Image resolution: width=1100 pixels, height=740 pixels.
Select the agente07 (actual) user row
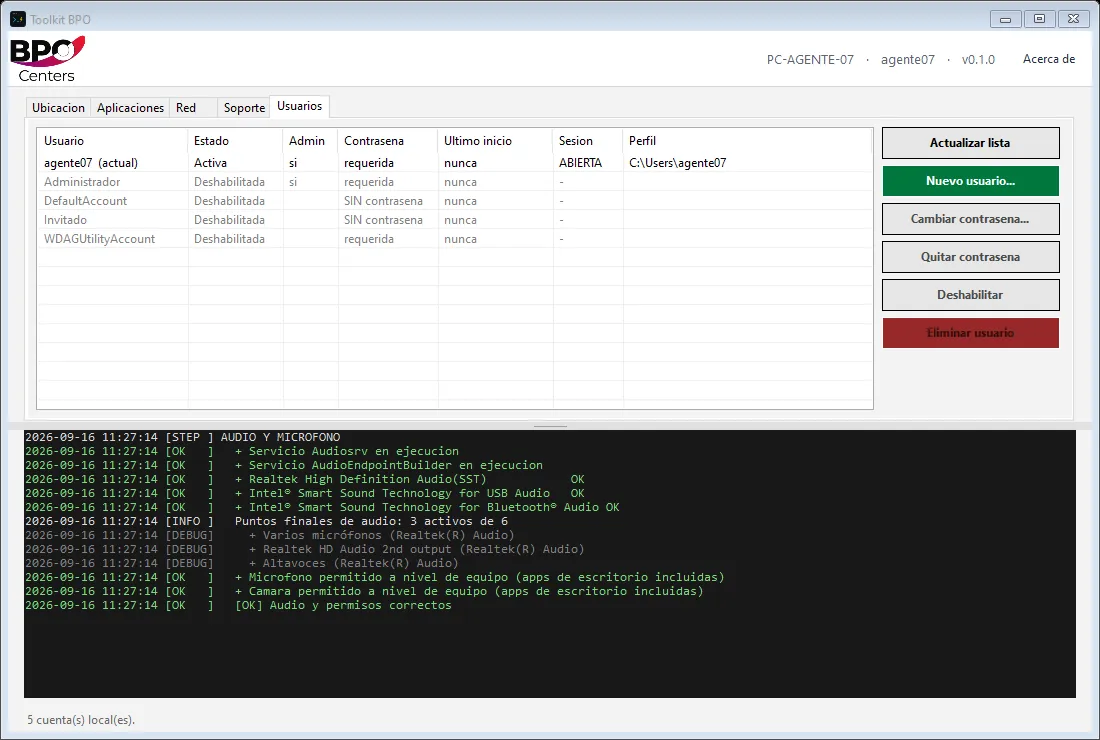(455, 163)
